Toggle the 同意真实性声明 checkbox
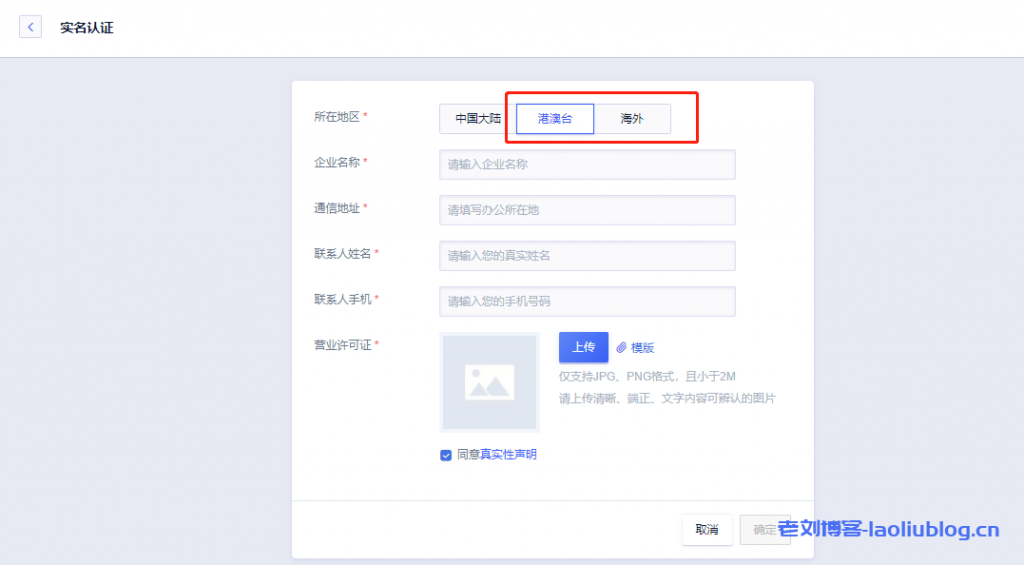 [x=446, y=455]
